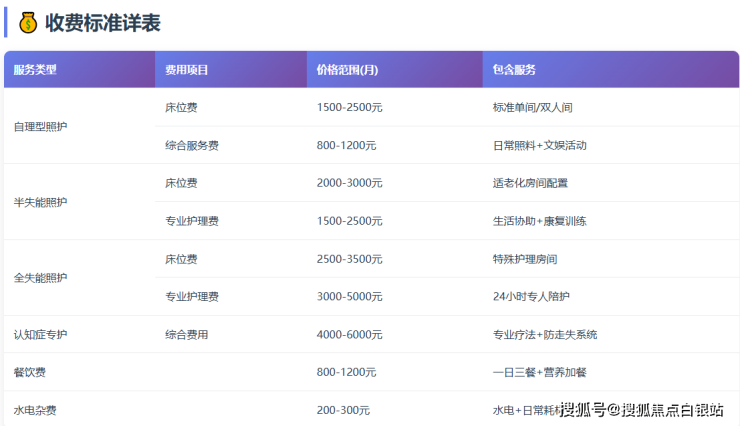The height and width of the screenshot is (426, 740).
Task: Select the 服务类型 column header
Action: [x=35, y=70]
